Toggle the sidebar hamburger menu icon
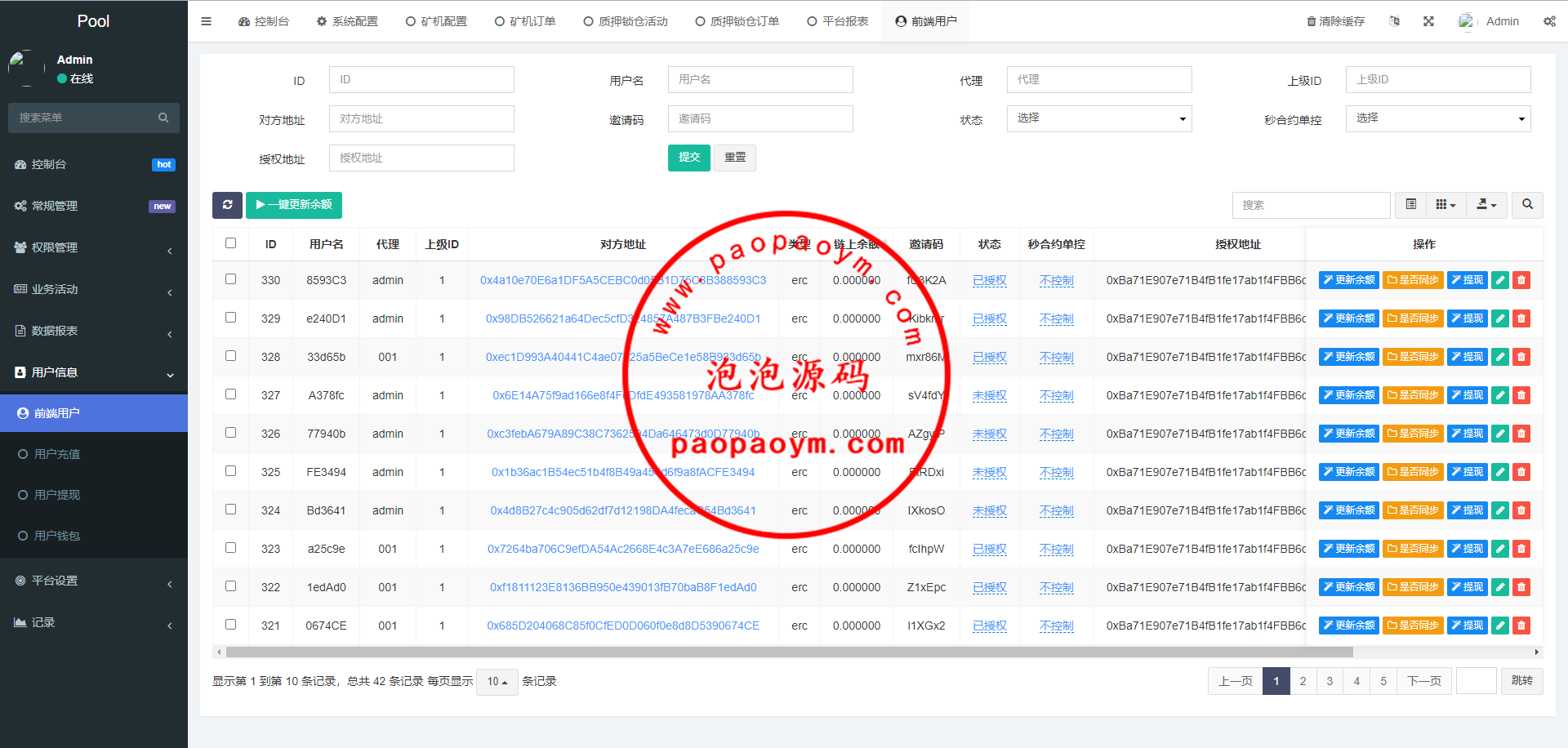 [206, 21]
